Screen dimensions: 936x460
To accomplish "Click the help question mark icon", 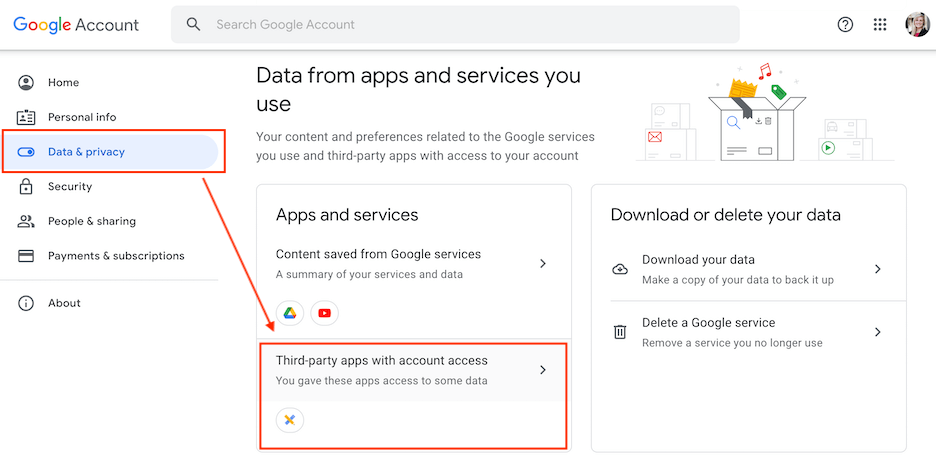I will click(845, 24).
